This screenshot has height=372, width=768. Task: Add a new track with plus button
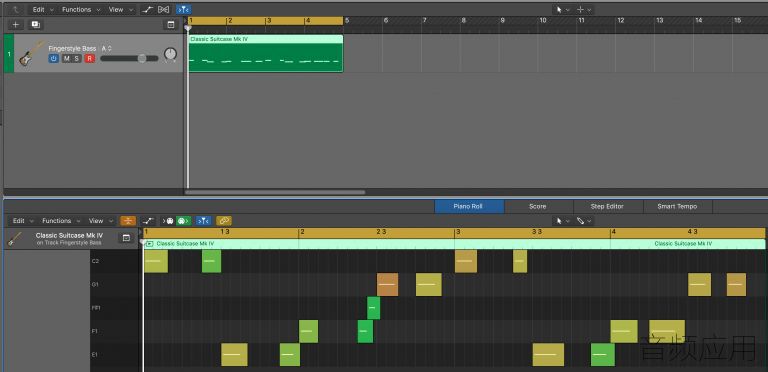pos(16,24)
